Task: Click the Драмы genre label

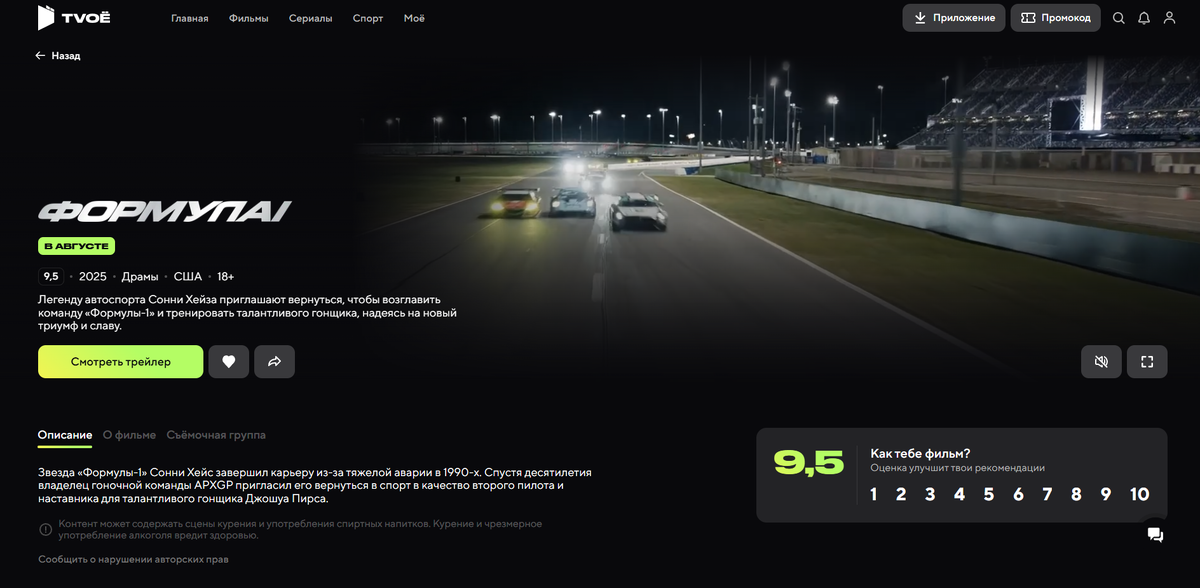Action: pyautogui.click(x=140, y=276)
